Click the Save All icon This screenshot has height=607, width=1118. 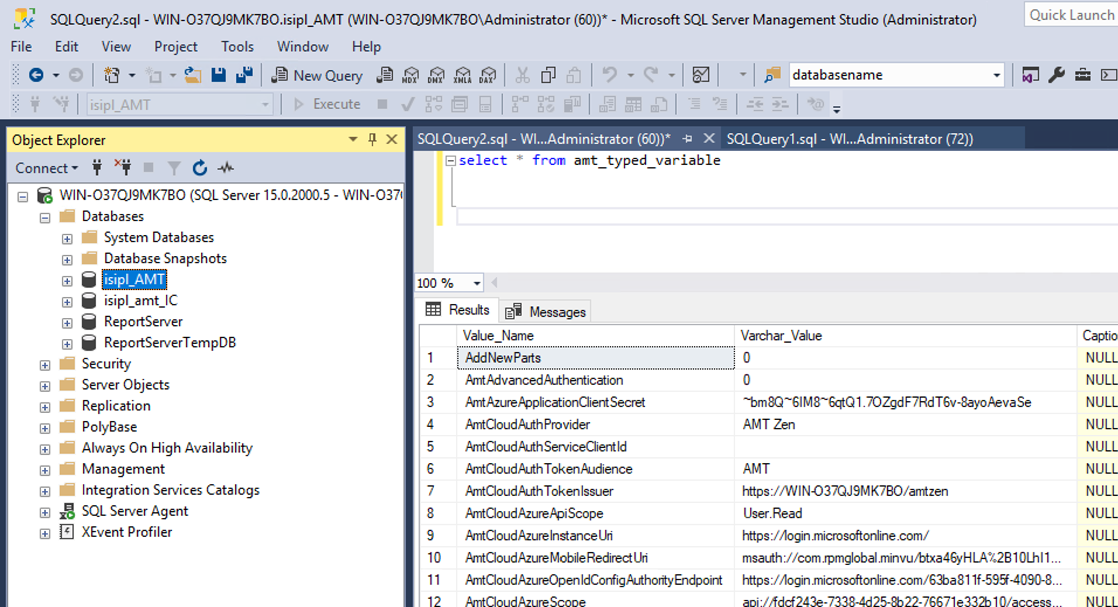[x=245, y=75]
